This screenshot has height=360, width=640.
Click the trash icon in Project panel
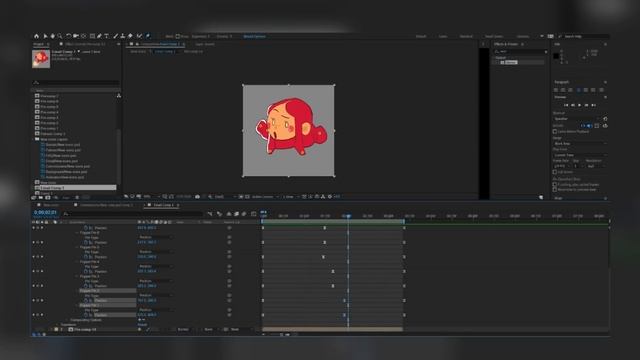(x=77, y=198)
